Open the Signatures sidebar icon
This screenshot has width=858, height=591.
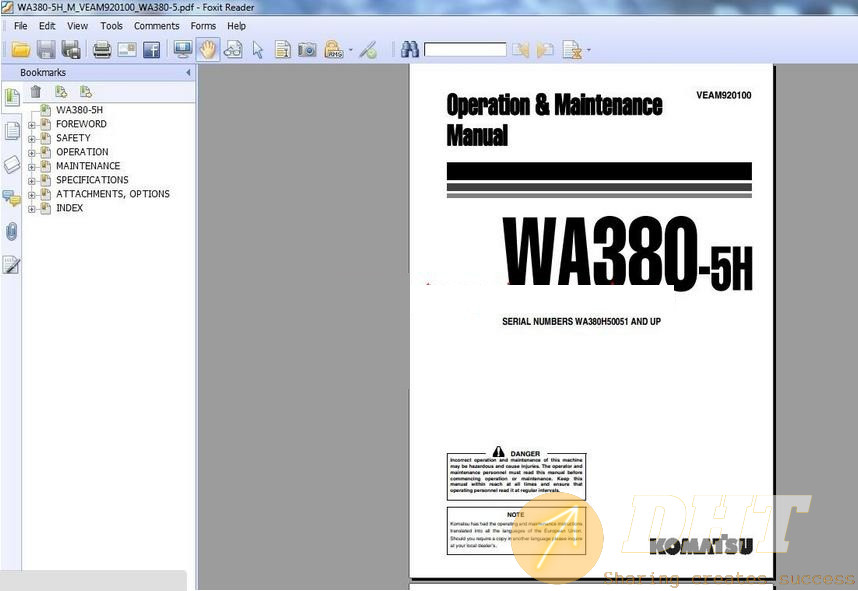11,265
